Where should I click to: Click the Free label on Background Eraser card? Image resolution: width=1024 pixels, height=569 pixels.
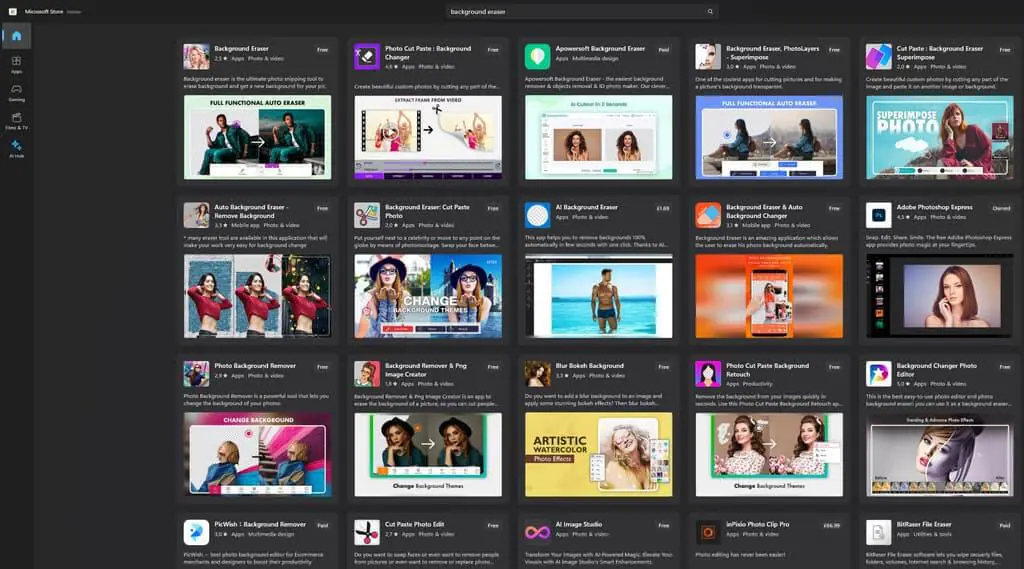[x=323, y=50]
